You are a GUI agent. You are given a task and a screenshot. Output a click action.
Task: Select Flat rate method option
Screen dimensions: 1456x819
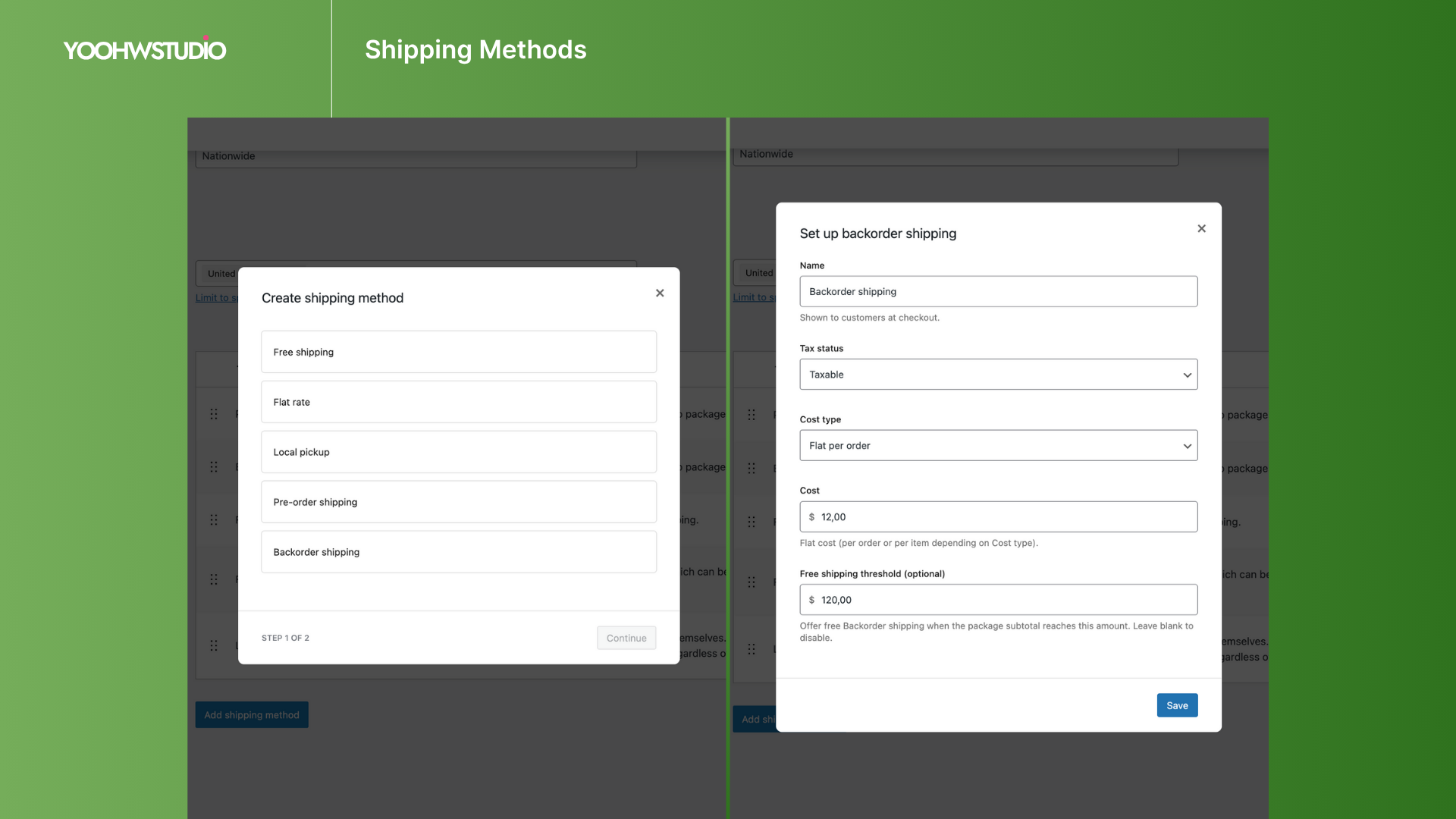(x=459, y=402)
